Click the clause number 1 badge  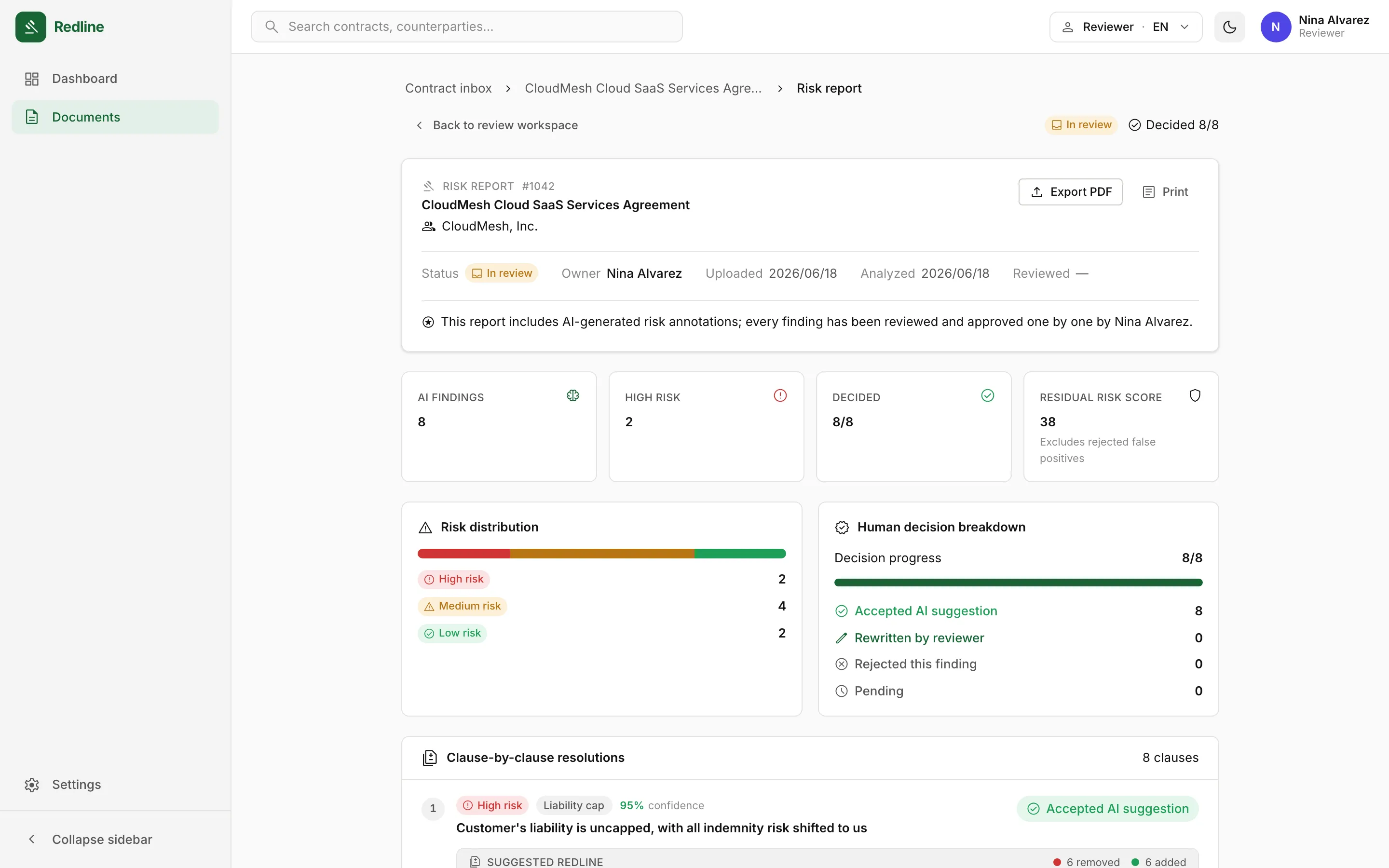click(x=433, y=809)
